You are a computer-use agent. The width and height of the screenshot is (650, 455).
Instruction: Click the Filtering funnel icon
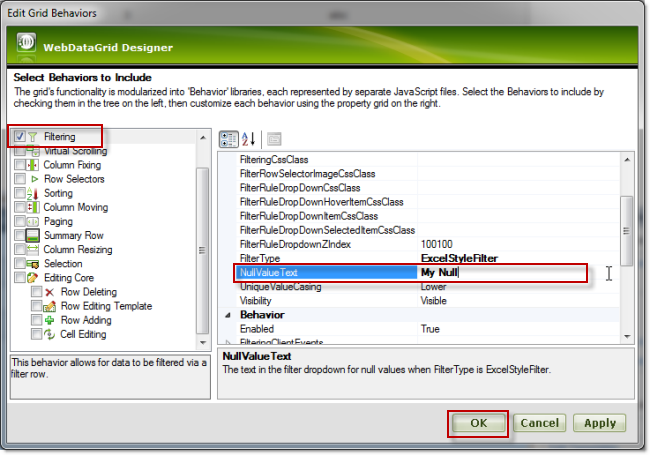(x=33, y=136)
